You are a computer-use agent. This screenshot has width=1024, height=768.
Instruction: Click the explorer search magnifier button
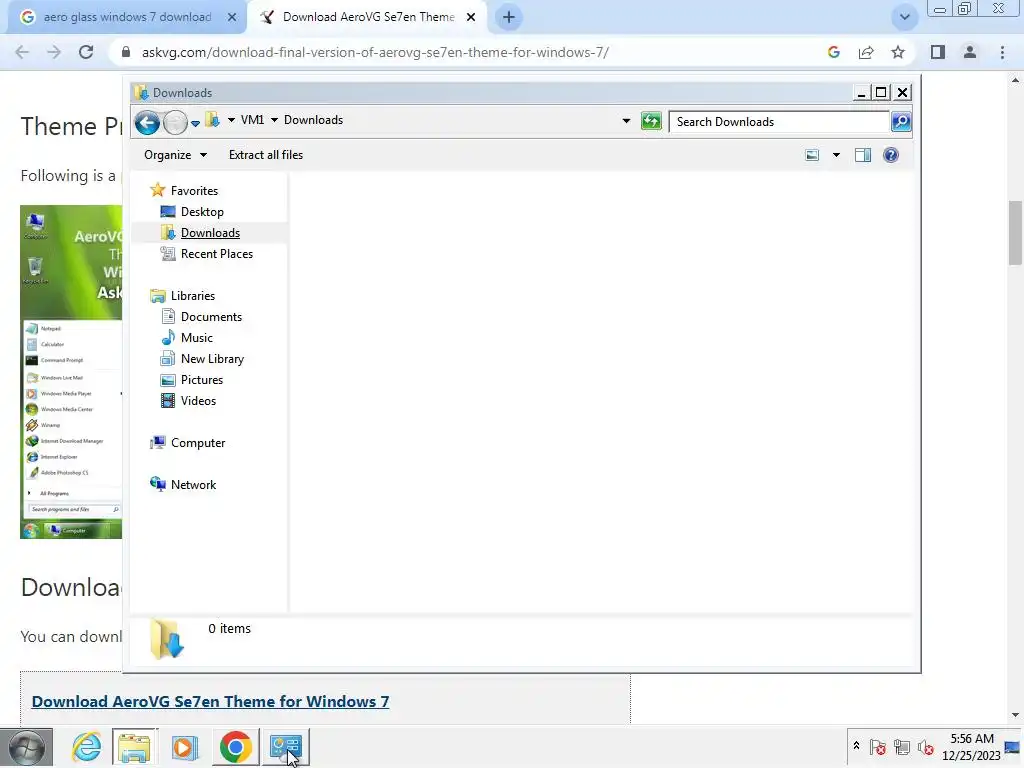coord(901,122)
